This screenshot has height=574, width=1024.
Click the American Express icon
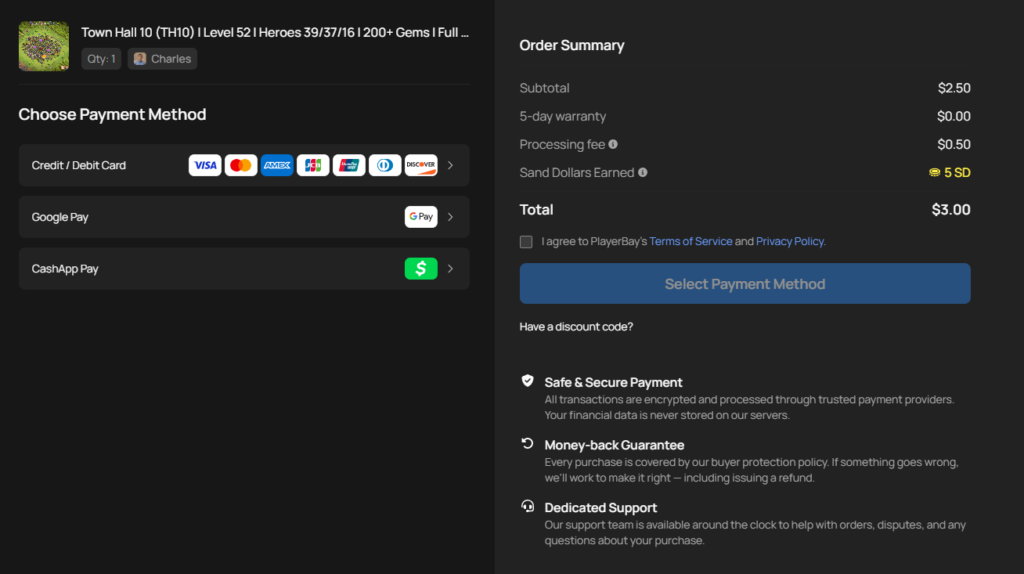(x=277, y=165)
